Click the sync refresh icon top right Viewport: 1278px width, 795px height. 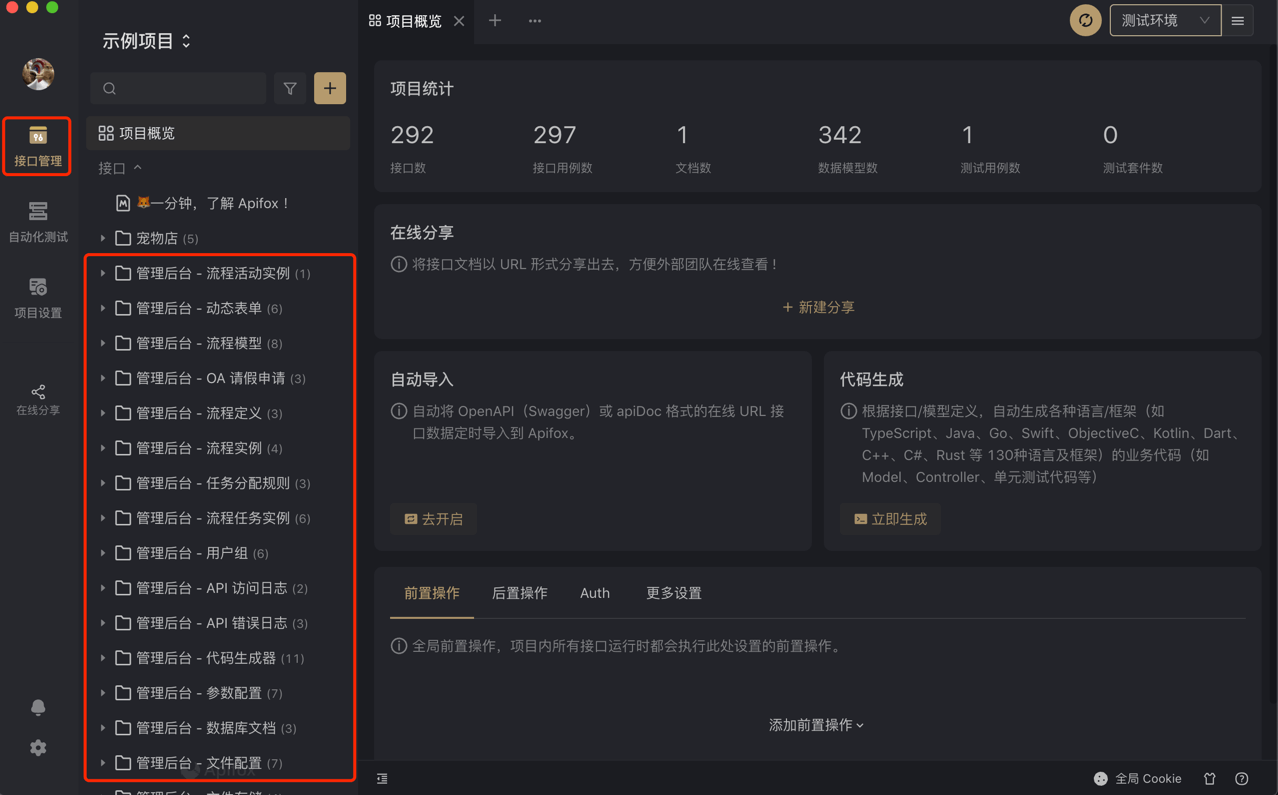point(1084,20)
